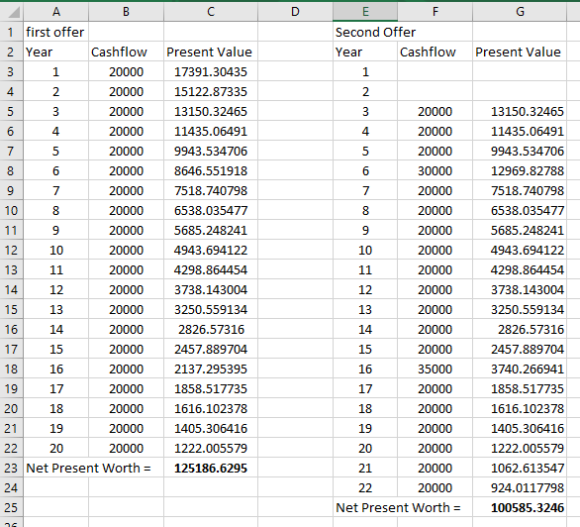Screen dimensions: 580x527
Task: Select column D header
Action: pyautogui.click(x=295, y=12)
